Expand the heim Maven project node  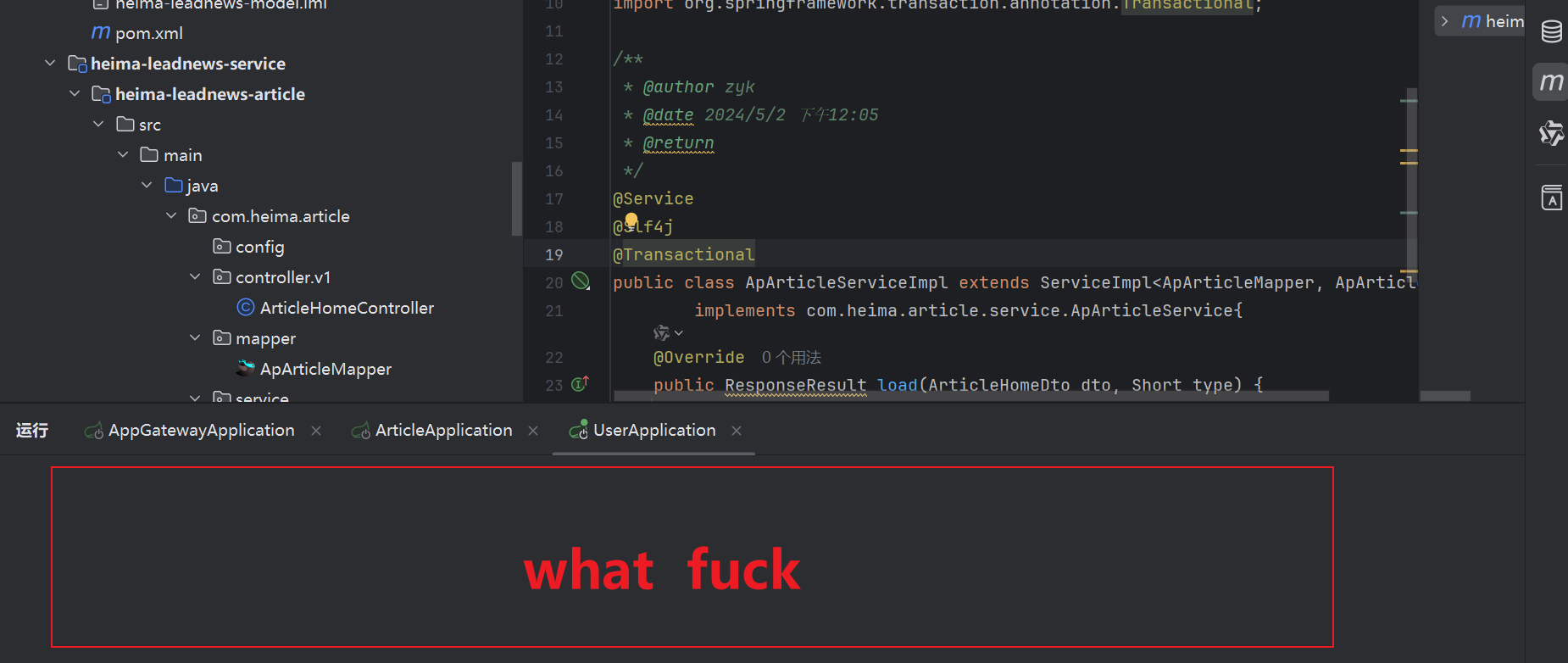[x=1445, y=21]
